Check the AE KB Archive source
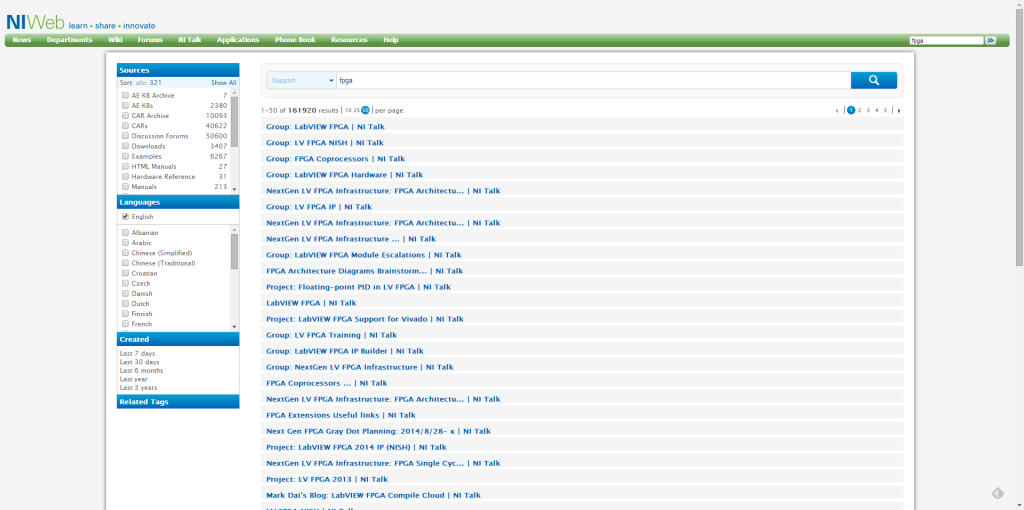The height and width of the screenshot is (510, 1024). click(125, 95)
